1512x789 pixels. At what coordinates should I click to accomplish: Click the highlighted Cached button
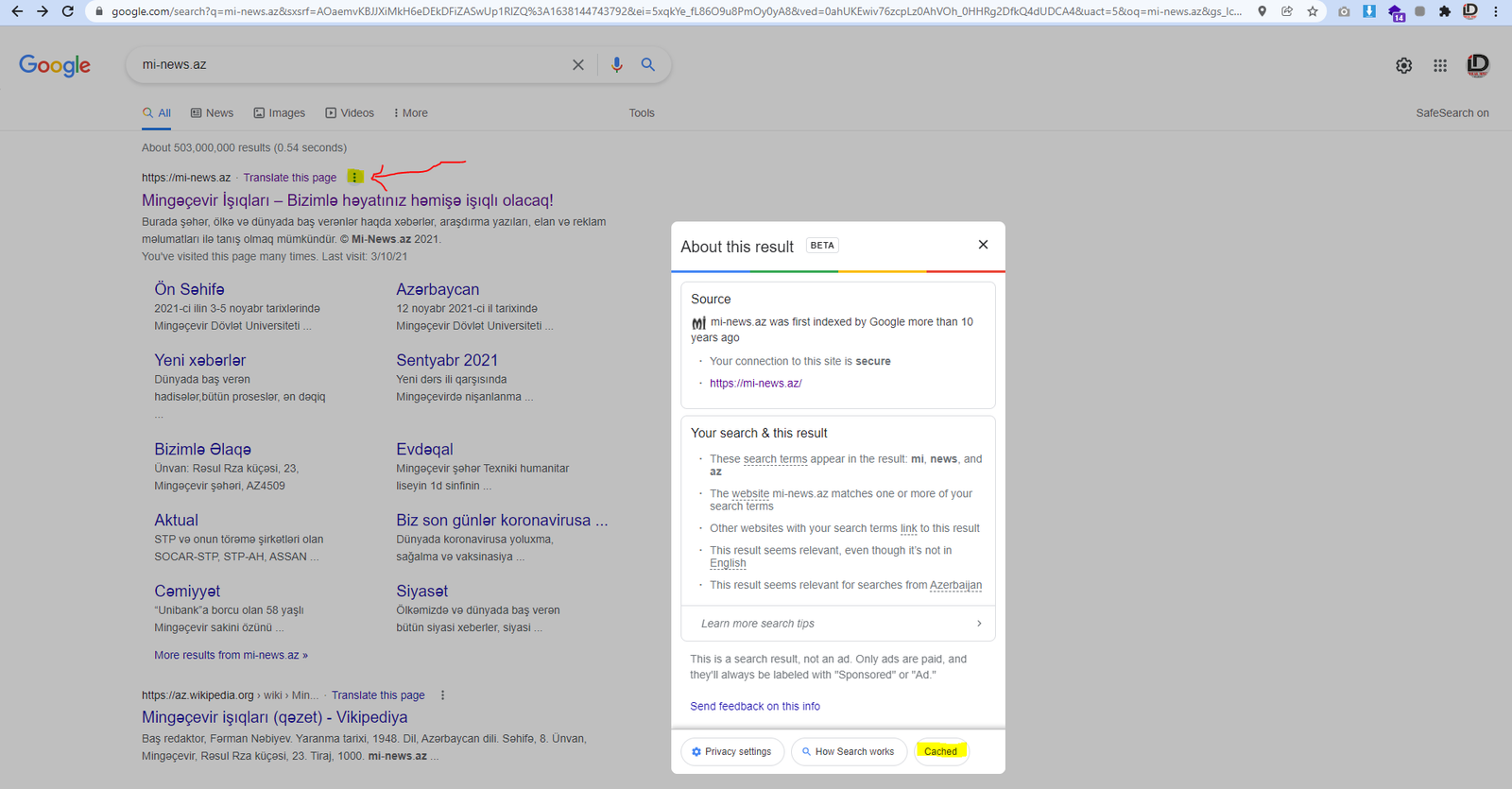click(x=940, y=751)
